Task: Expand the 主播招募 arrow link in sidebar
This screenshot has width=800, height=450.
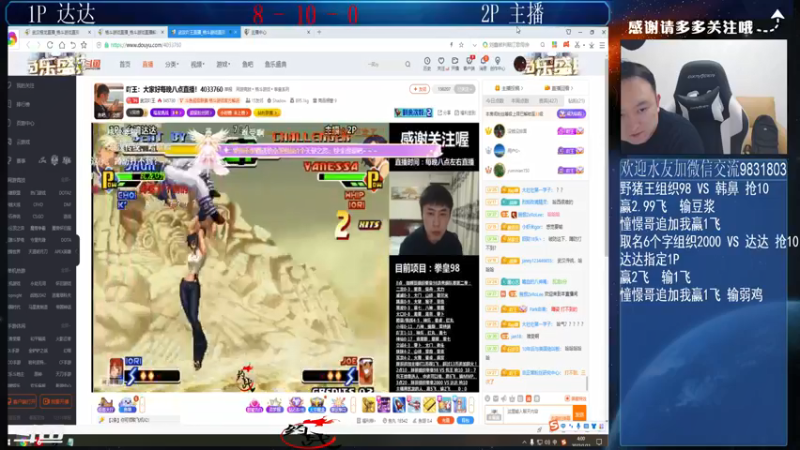Action: (508, 88)
